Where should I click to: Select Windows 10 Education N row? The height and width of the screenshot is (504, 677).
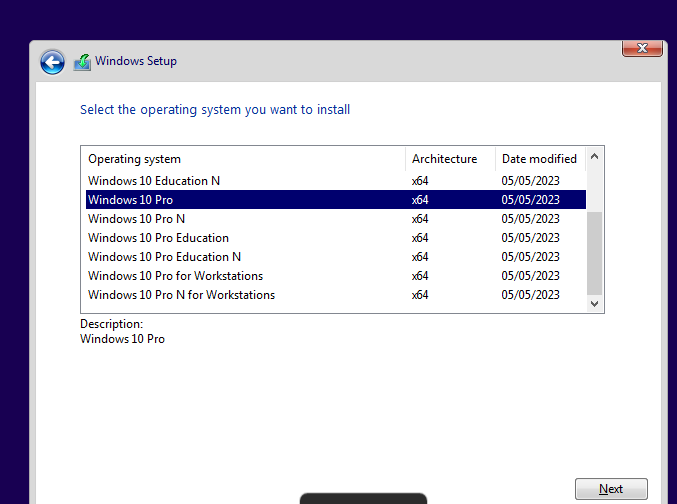(x=336, y=181)
